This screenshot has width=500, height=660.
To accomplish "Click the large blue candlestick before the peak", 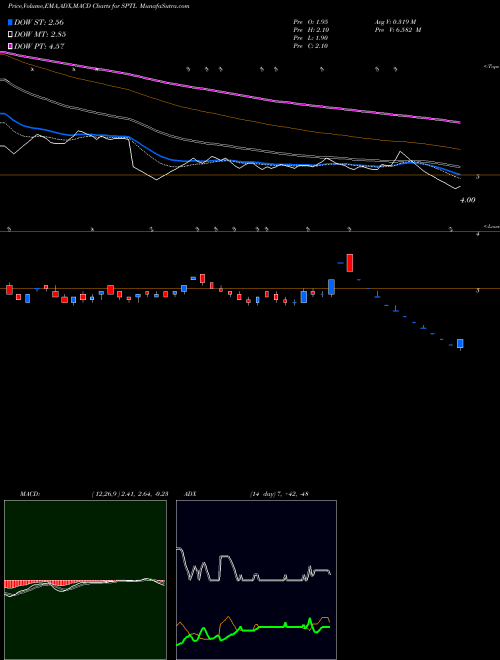I will (x=331, y=287).
